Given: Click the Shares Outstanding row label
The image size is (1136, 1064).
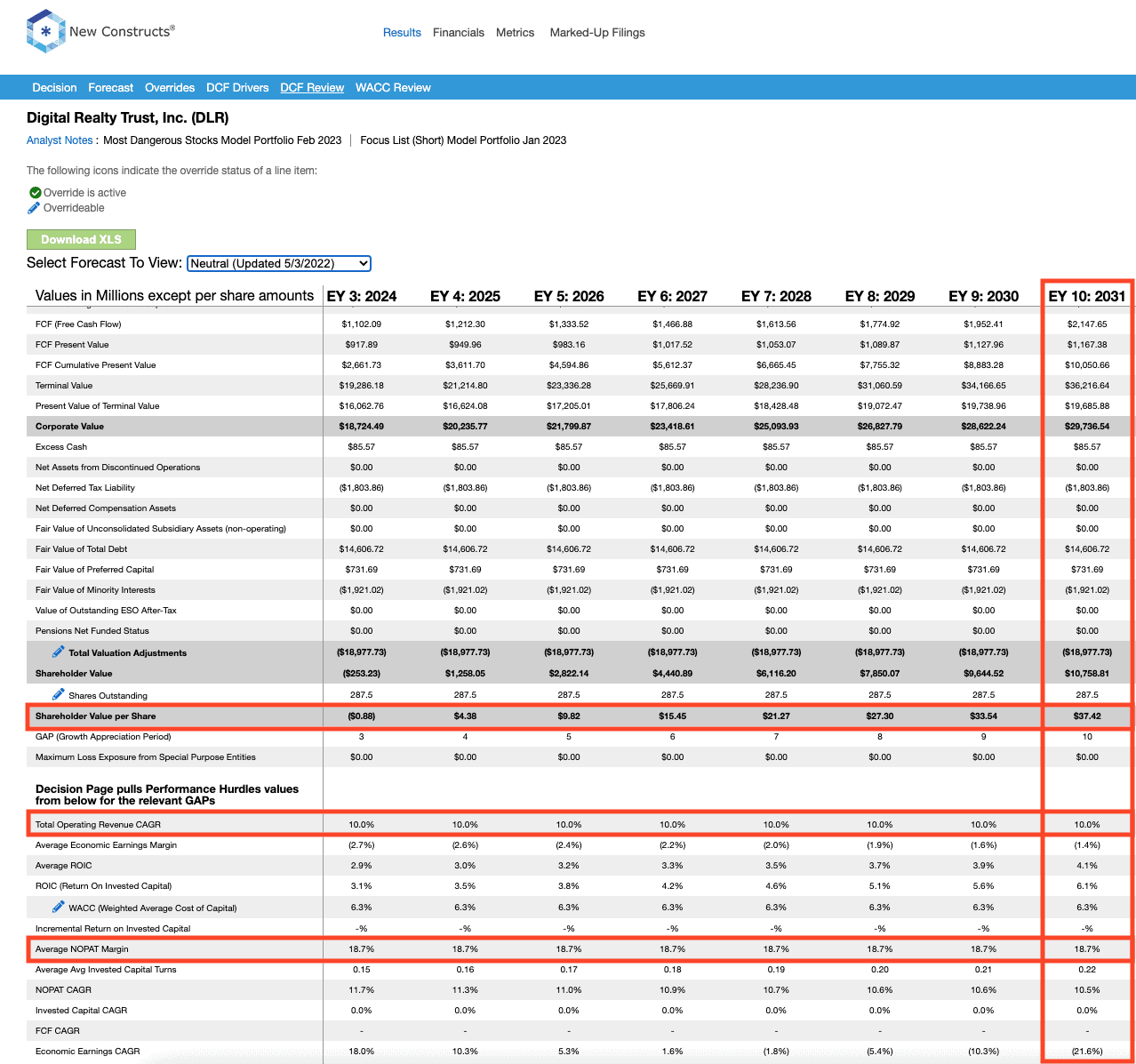Looking at the screenshot, I should pyautogui.click(x=108, y=696).
